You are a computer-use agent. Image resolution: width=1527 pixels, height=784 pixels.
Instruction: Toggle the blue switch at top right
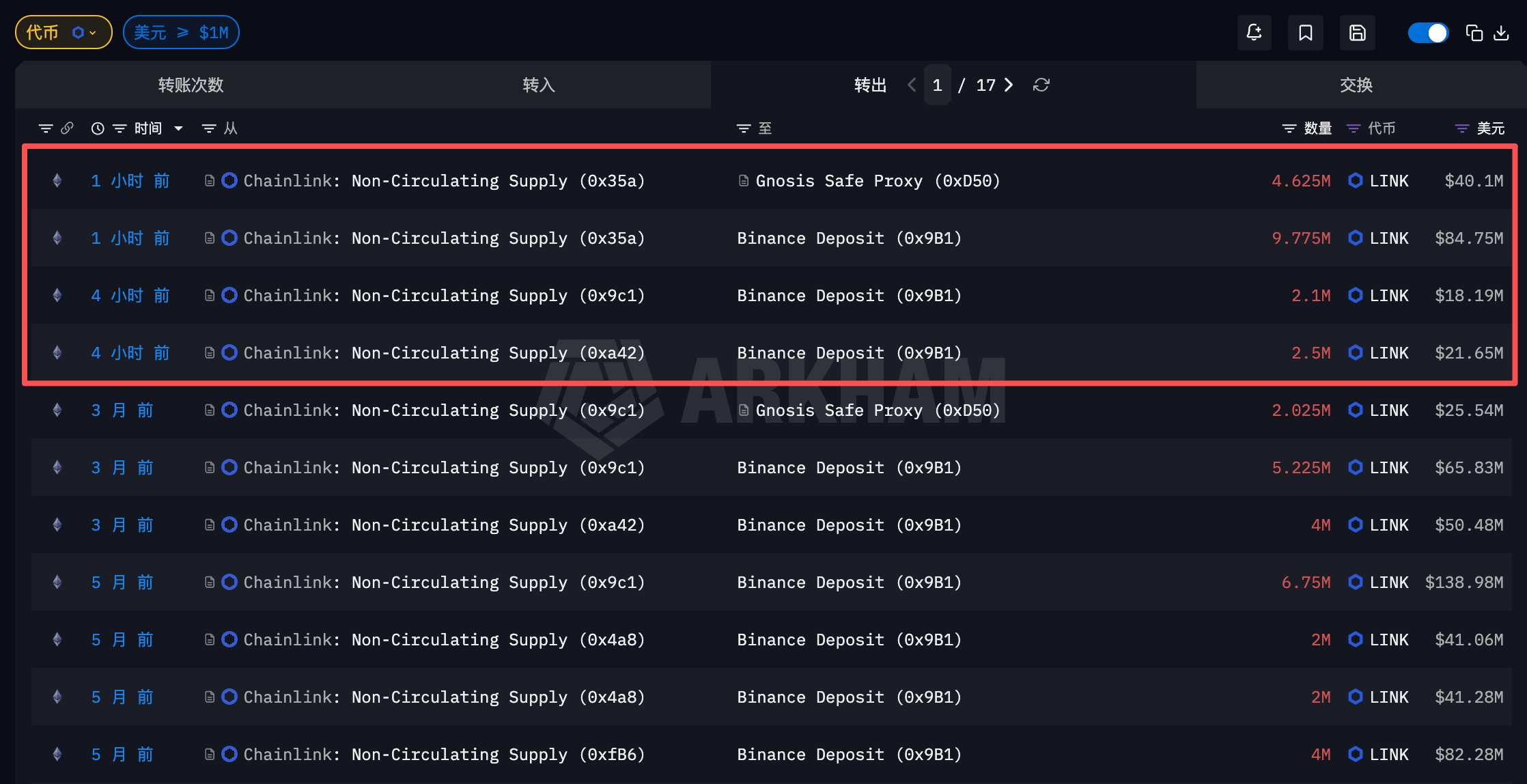click(x=1427, y=33)
